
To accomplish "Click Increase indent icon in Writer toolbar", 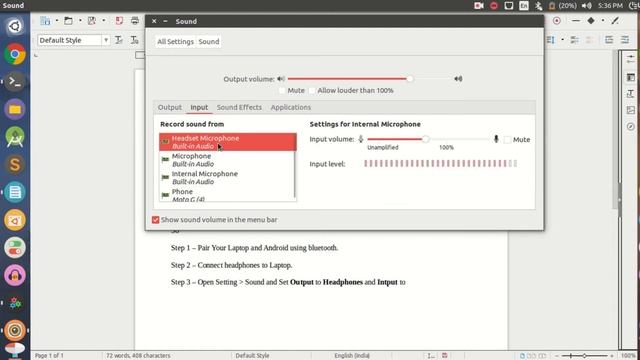I will (609, 40).
